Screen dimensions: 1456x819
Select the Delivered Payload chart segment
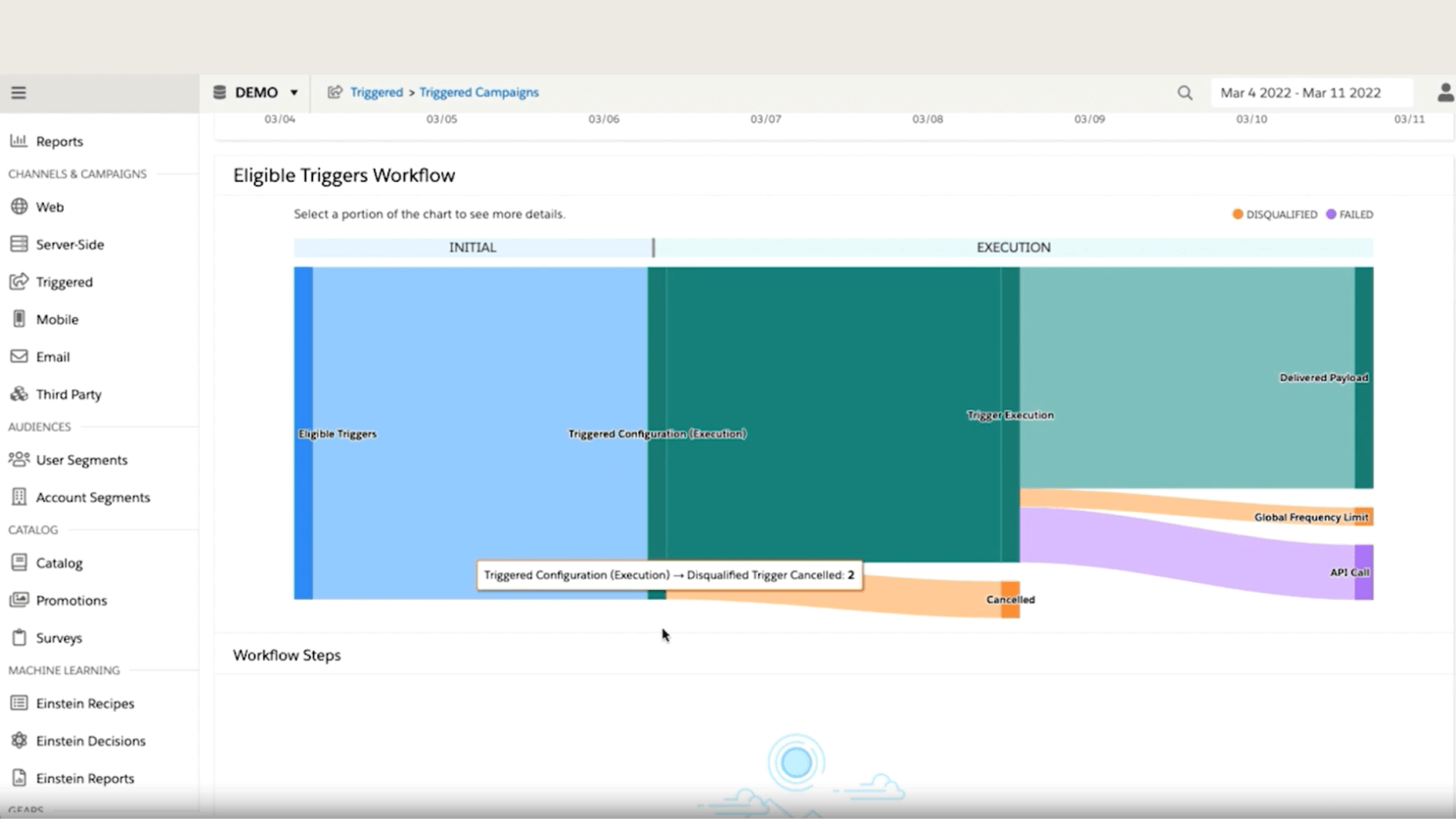tap(1363, 378)
